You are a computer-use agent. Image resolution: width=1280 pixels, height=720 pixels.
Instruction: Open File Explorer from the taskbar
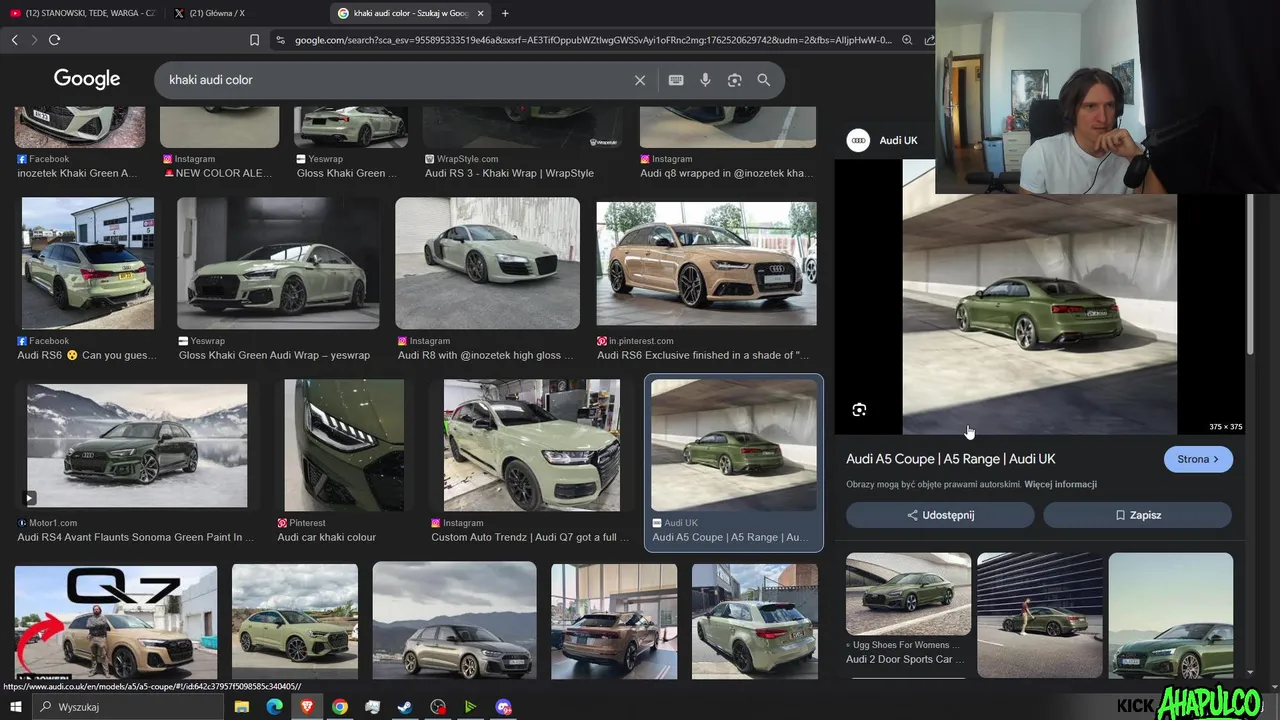point(241,707)
